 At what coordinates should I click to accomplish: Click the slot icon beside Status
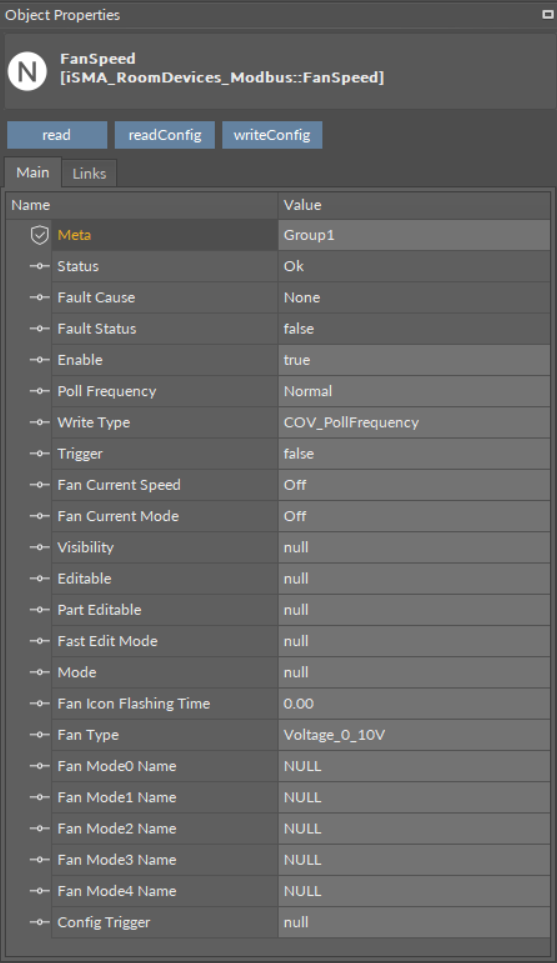tap(40, 266)
